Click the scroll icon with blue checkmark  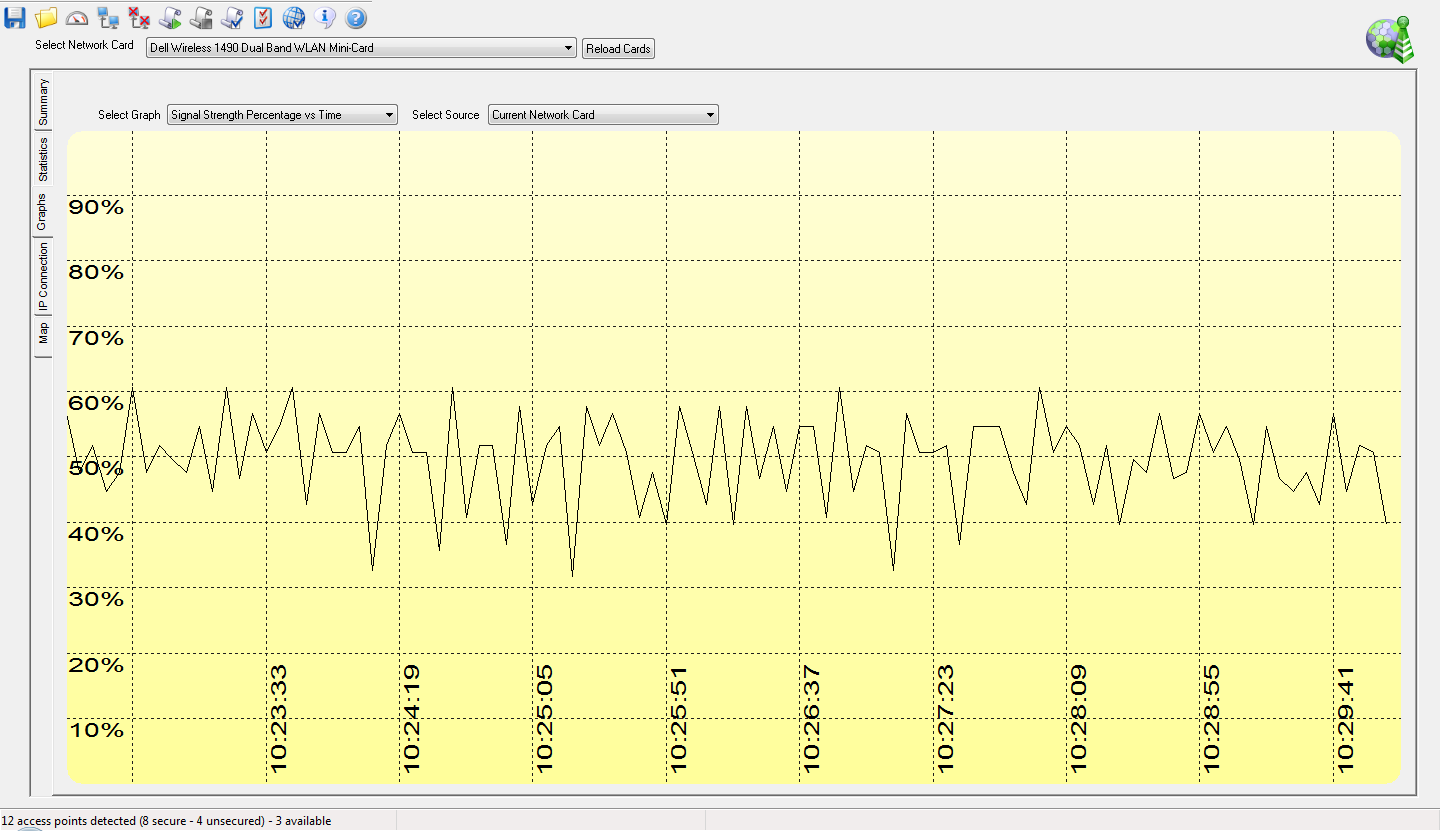pyautogui.click(x=232, y=17)
